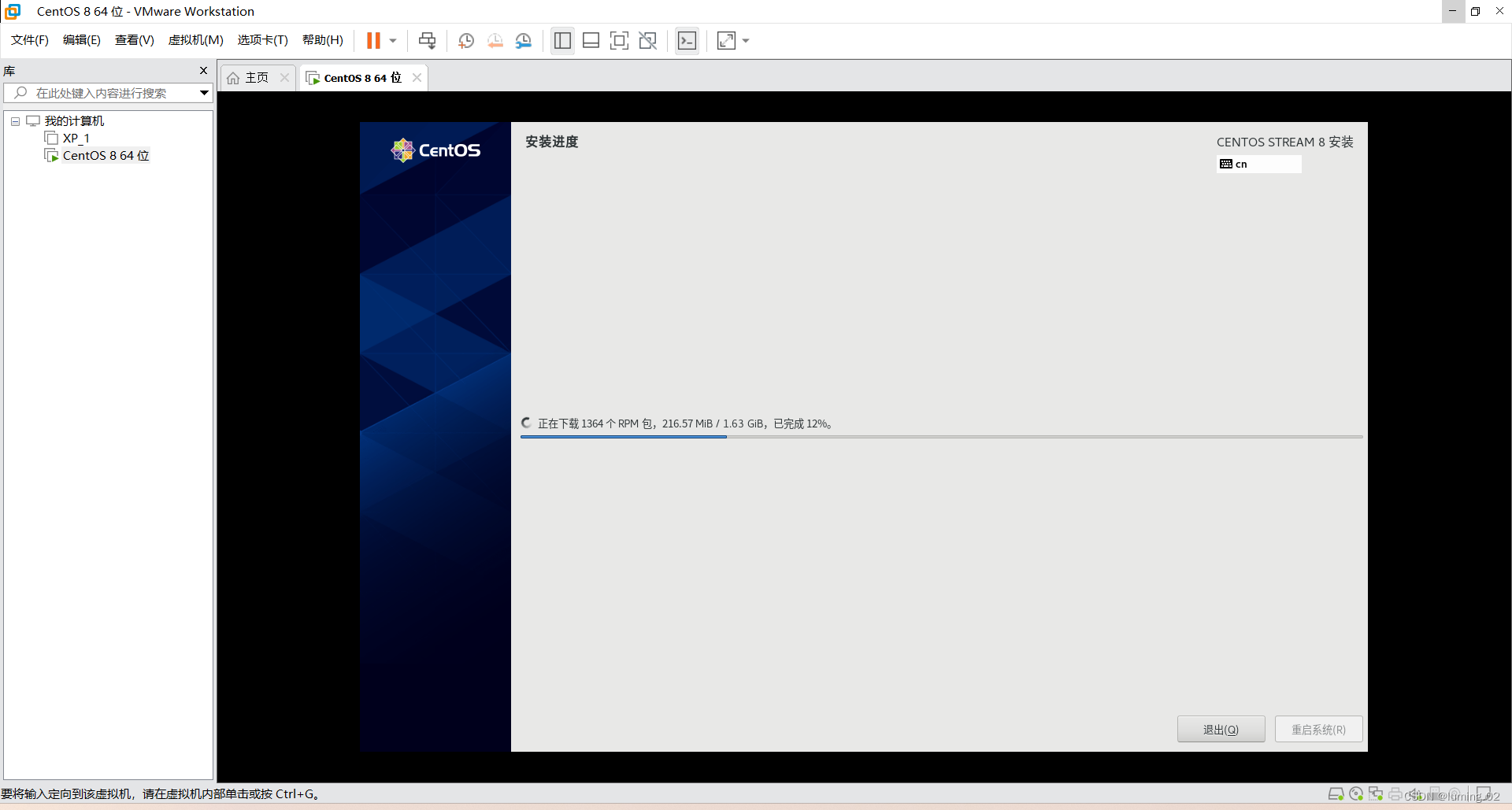Close the library panel
Screen dimensions: 1512x810
[203, 70]
